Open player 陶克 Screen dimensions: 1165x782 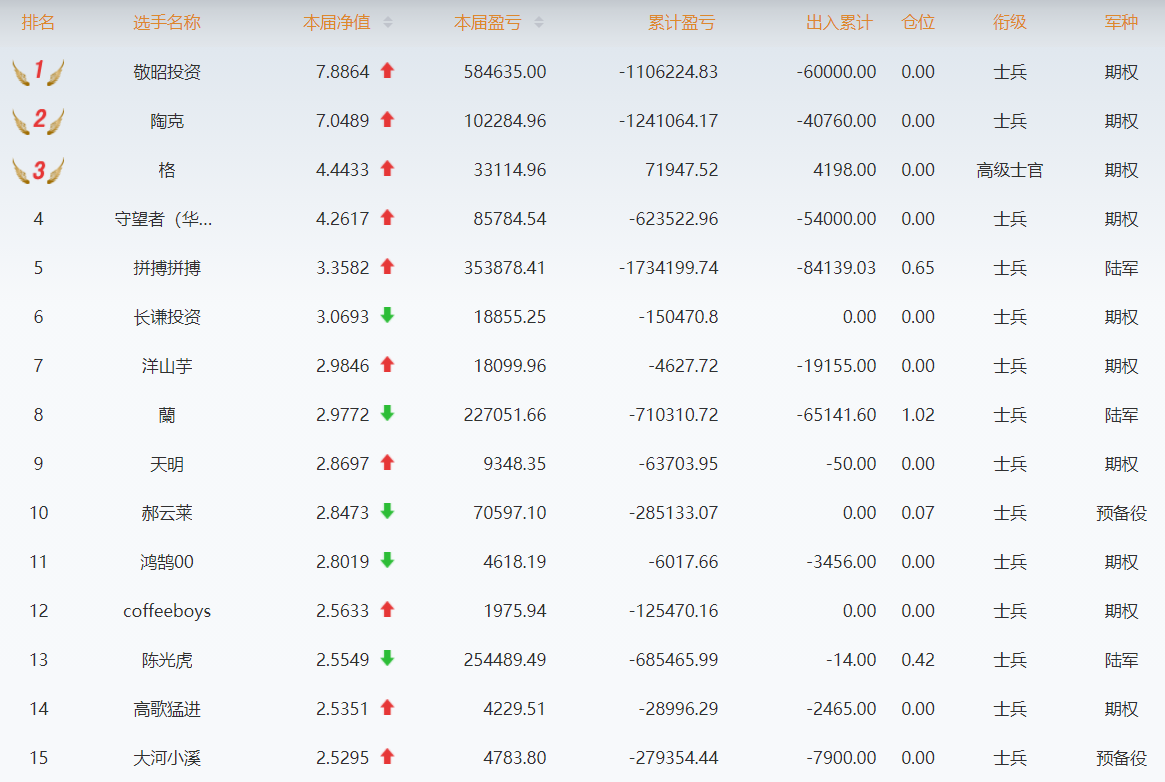[167, 121]
